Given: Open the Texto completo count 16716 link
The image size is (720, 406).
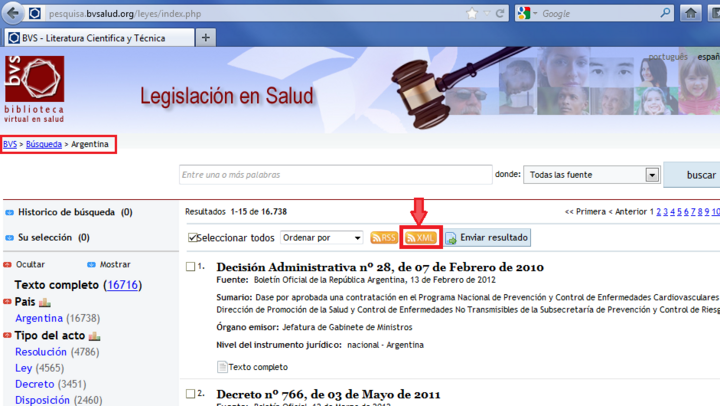Looking at the screenshot, I should (x=122, y=285).
